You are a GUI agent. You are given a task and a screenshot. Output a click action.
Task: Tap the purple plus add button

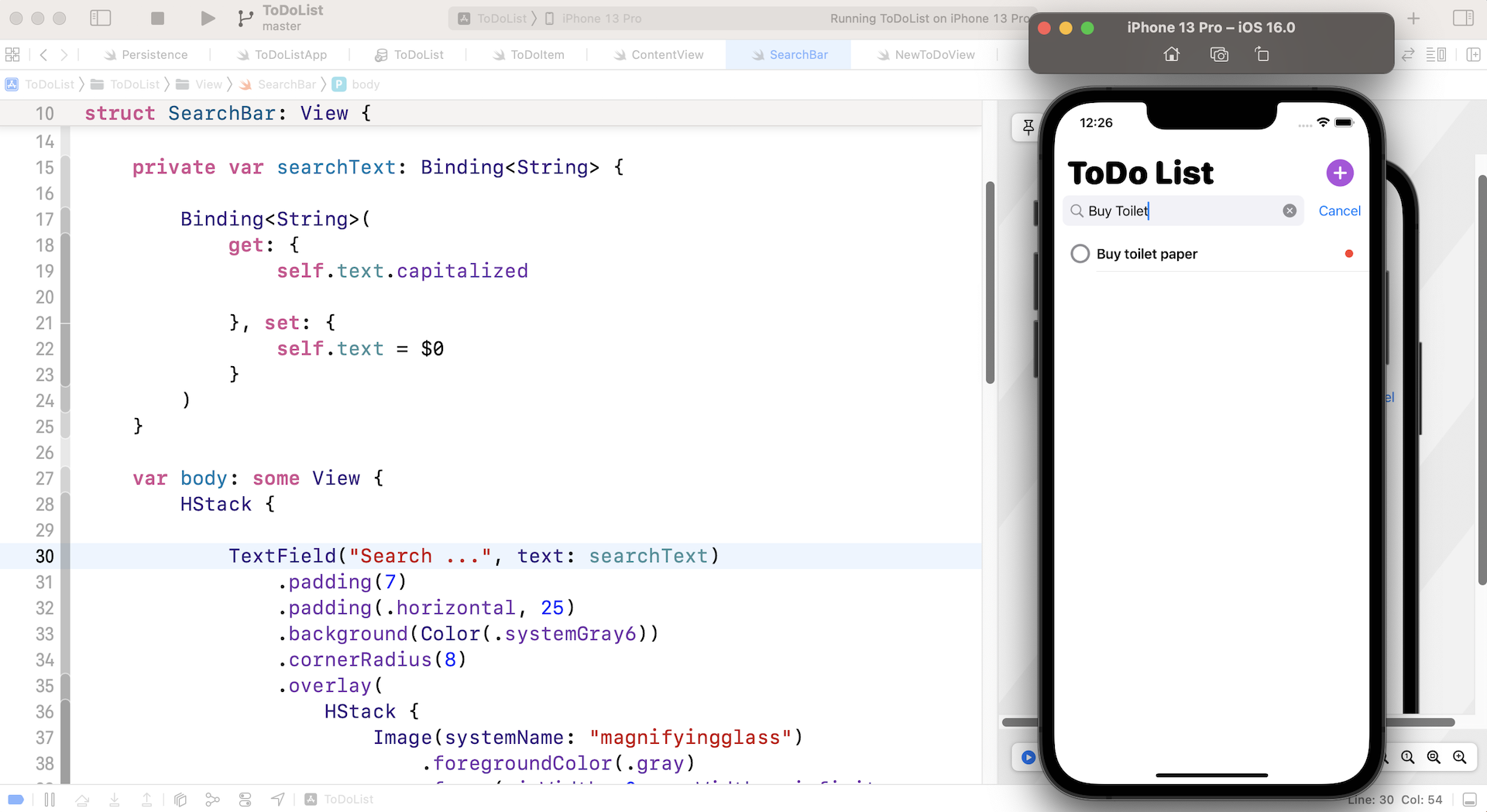(x=1339, y=173)
